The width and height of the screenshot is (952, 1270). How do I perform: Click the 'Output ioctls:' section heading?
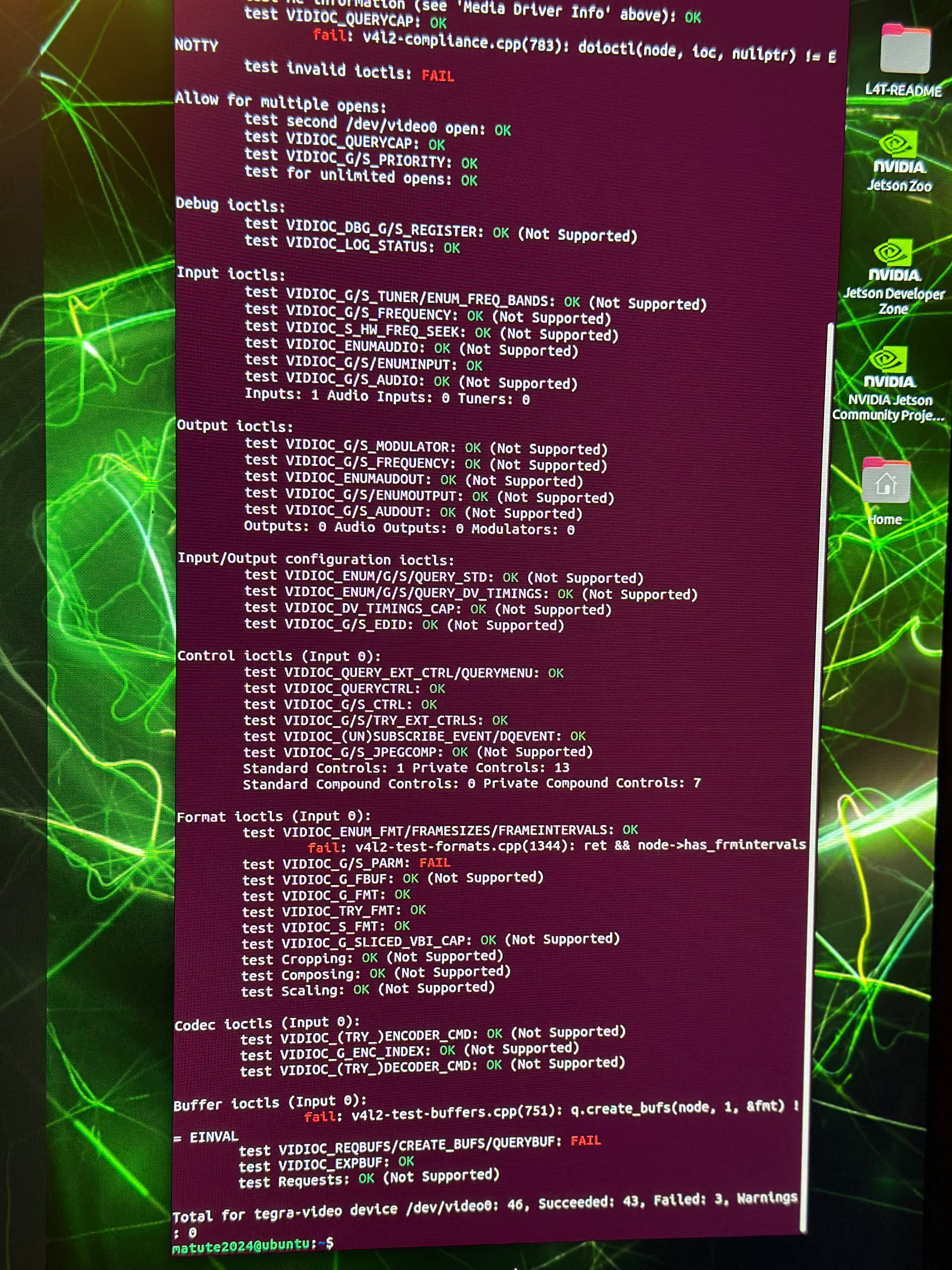pos(235,426)
